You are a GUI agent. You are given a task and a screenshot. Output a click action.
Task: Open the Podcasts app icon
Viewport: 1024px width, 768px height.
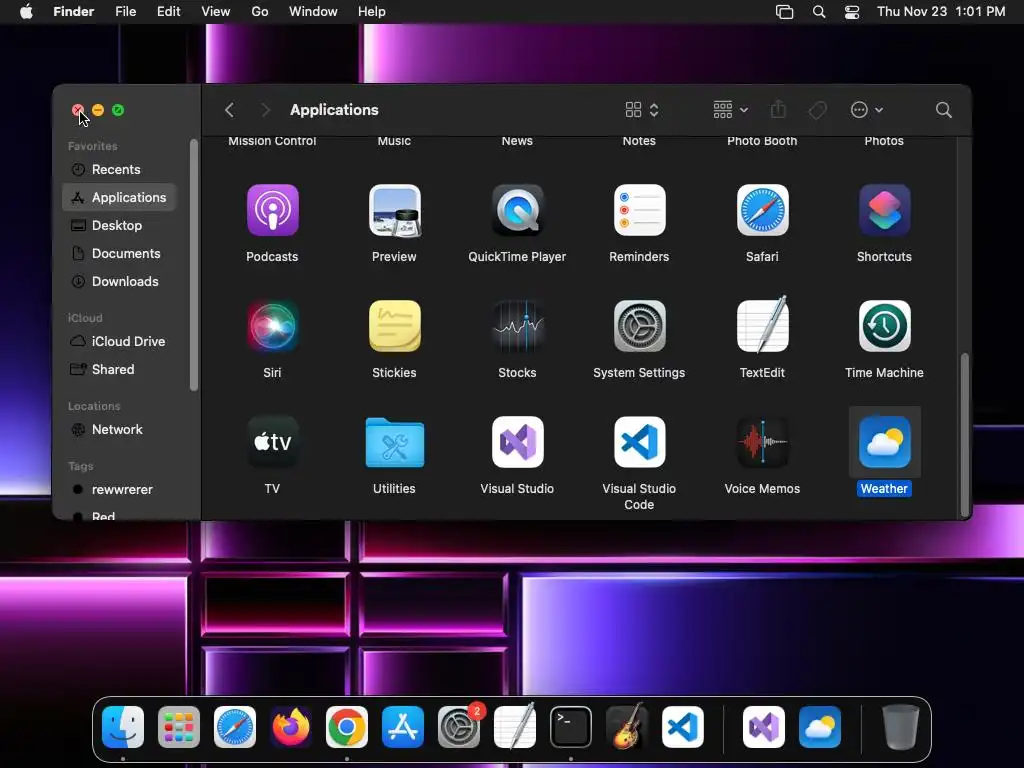coord(272,210)
